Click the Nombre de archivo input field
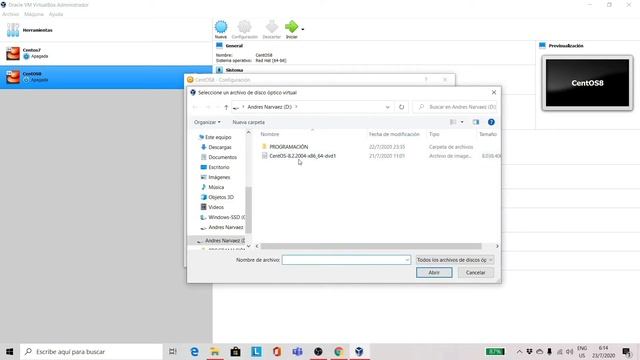The height and width of the screenshot is (360, 640). (346, 260)
